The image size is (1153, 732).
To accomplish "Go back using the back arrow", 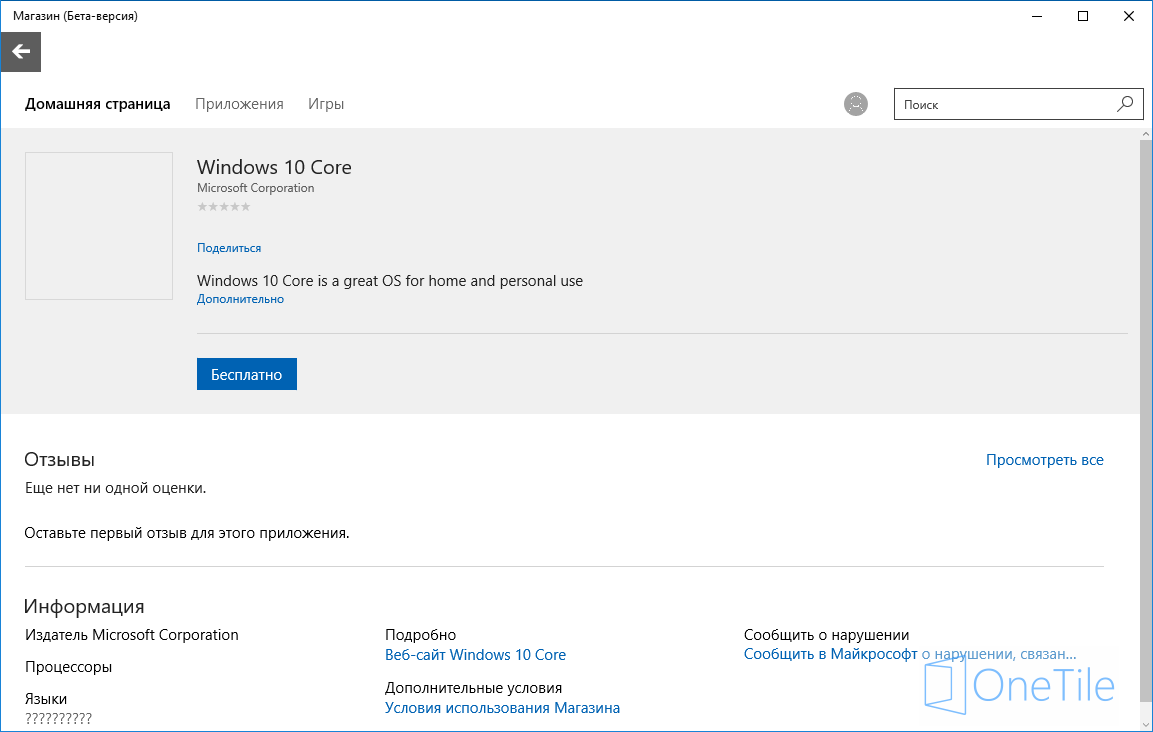I will (21, 51).
